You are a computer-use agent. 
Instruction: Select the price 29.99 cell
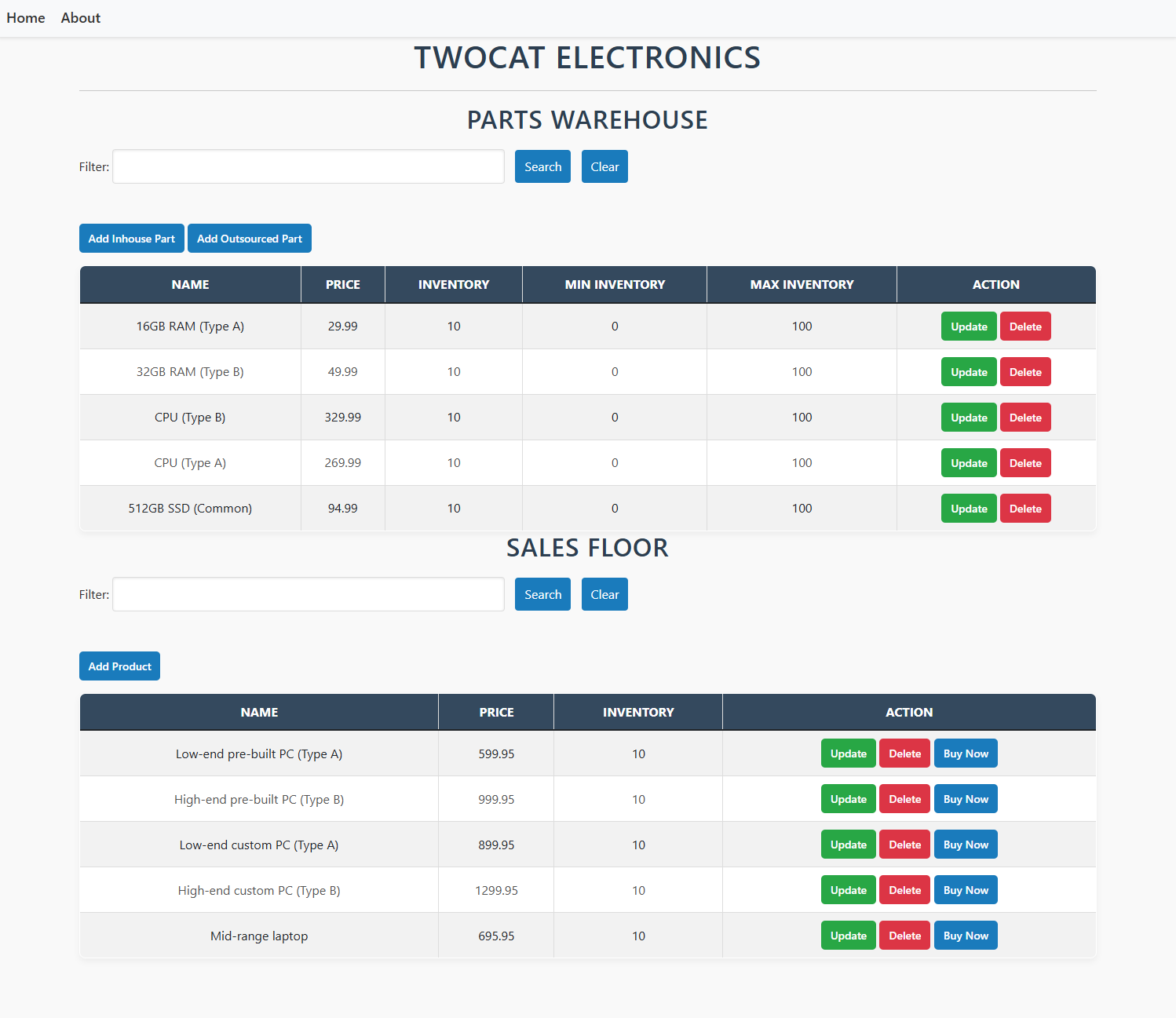pyautogui.click(x=343, y=327)
